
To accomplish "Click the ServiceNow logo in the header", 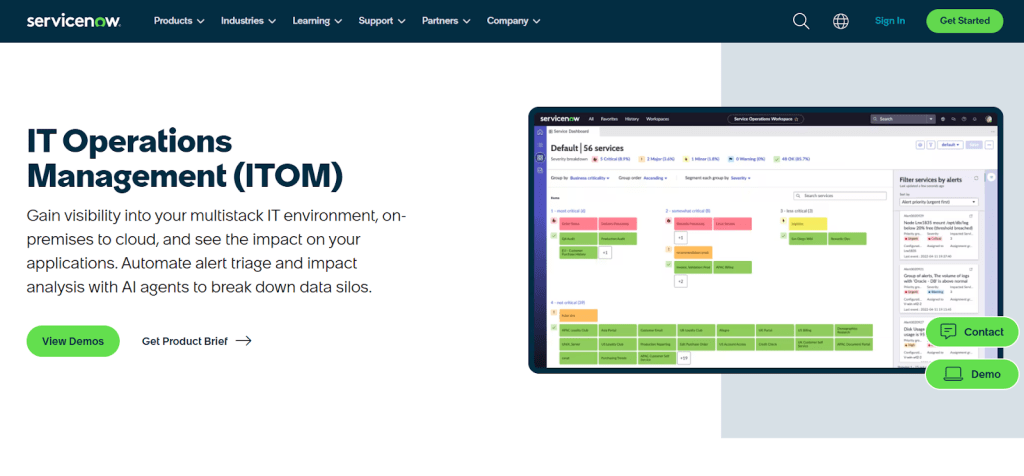I will pos(73,20).
